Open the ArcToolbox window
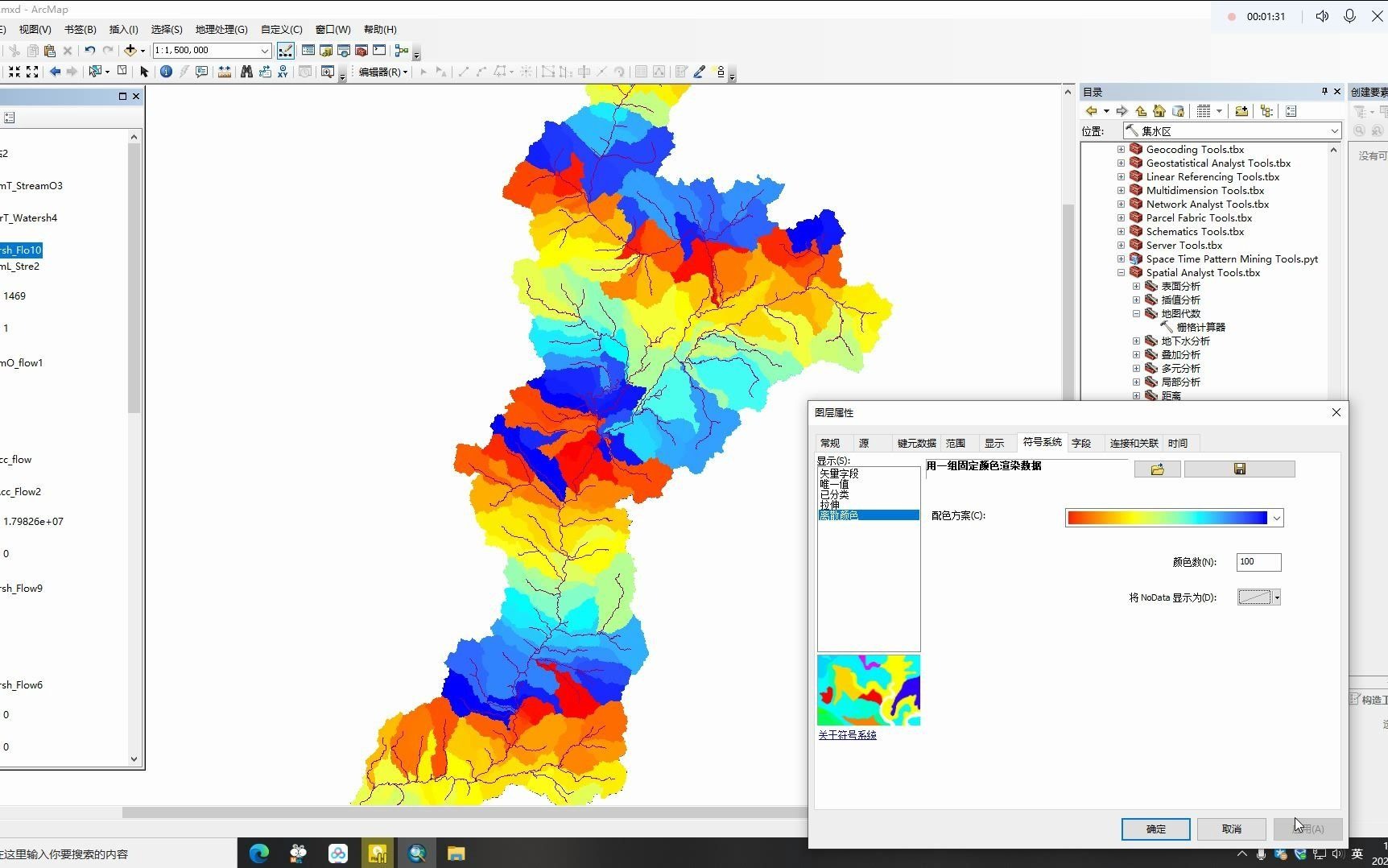Image resolution: width=1388 pixels, height=868 pixels. (x=361, y=50)
